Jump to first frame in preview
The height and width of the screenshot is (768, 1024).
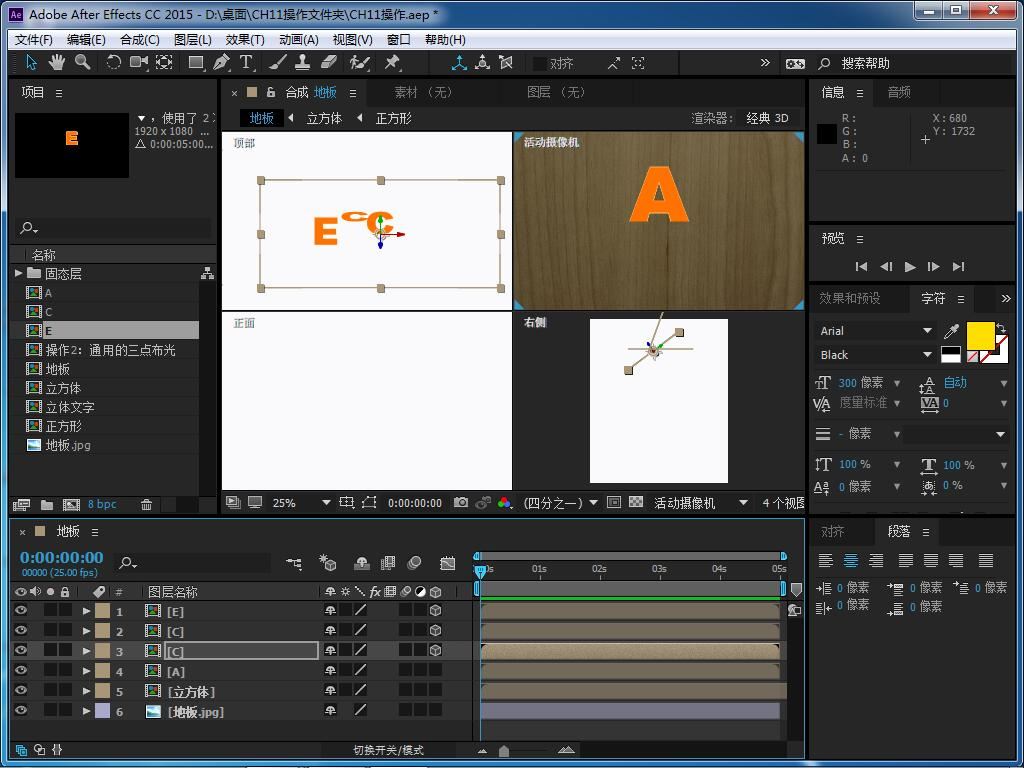[x=861, y=266]
